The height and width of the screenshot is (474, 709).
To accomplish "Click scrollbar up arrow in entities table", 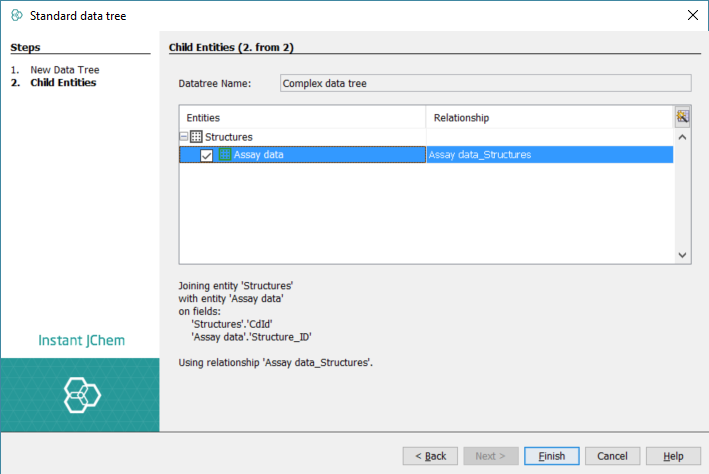I will [x=683, y=136].
